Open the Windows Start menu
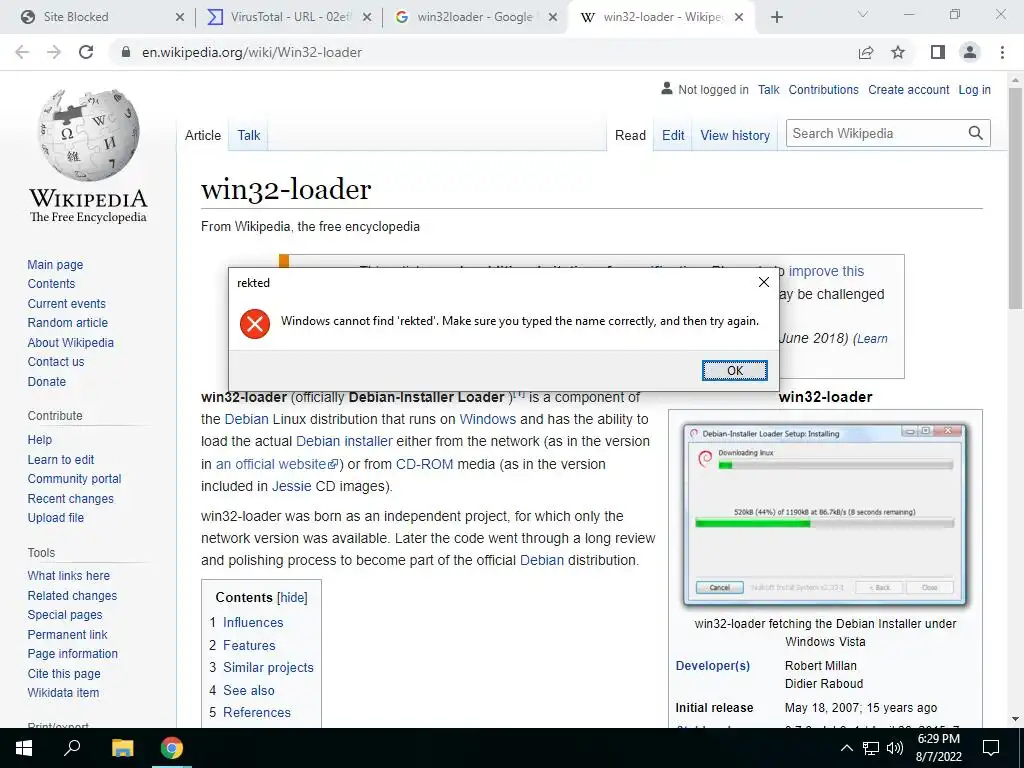The width and height of the screenshot is (1024, 768). point(24,748)
